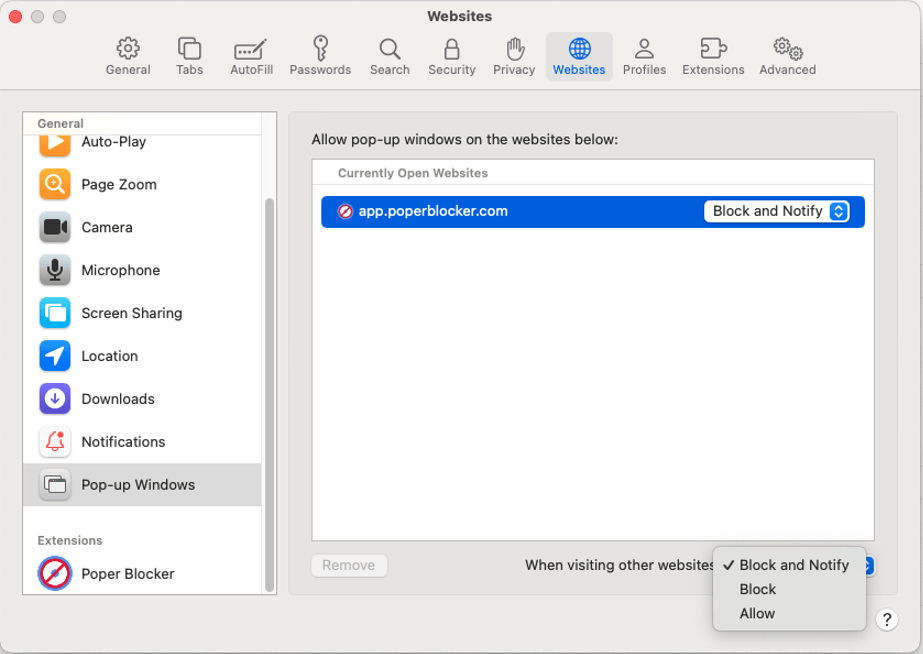Choose Allow from the open menu
Viewport: 923px width, 654px height.
pos(757,613)
